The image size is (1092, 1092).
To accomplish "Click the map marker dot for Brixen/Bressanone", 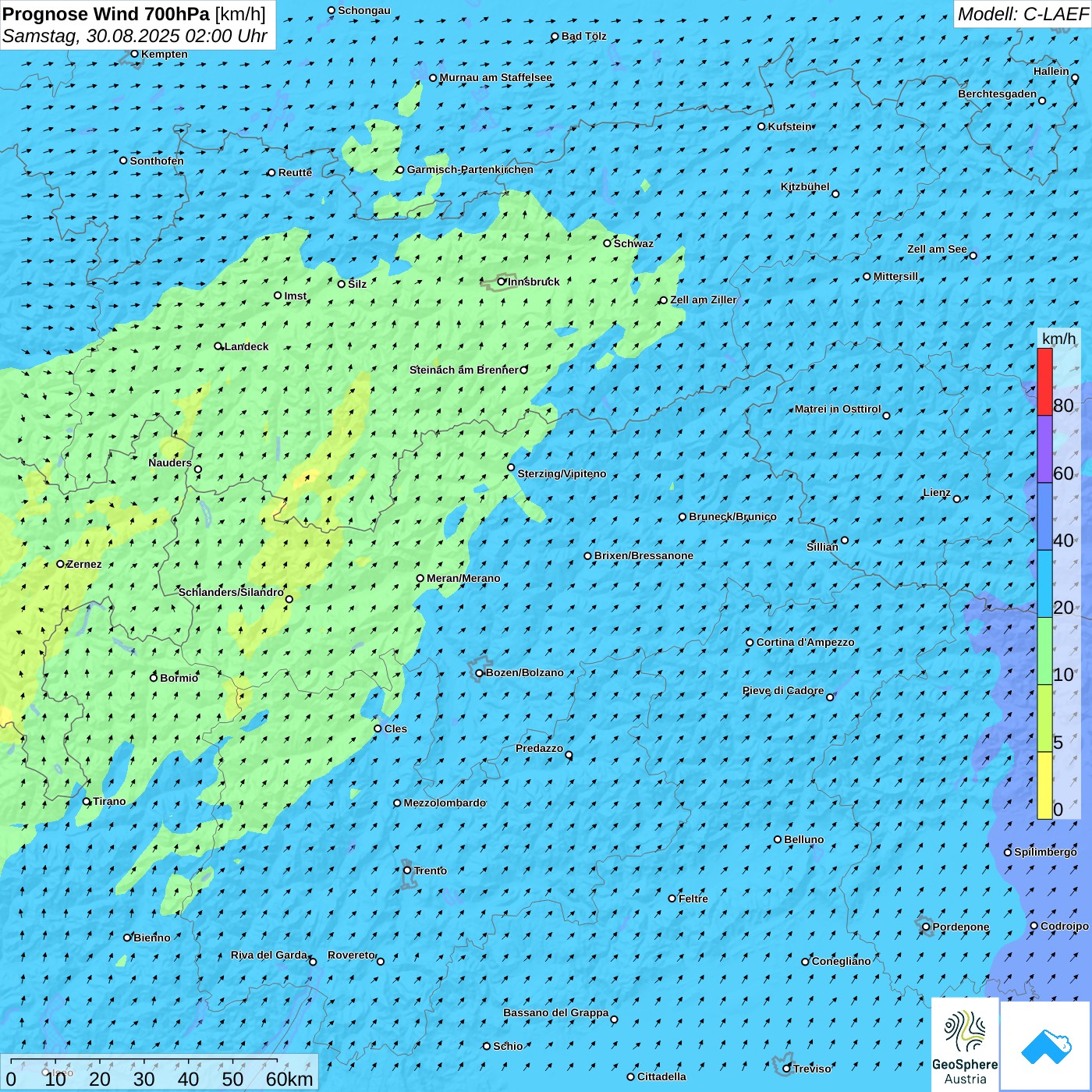I will [x=588, y=556].
